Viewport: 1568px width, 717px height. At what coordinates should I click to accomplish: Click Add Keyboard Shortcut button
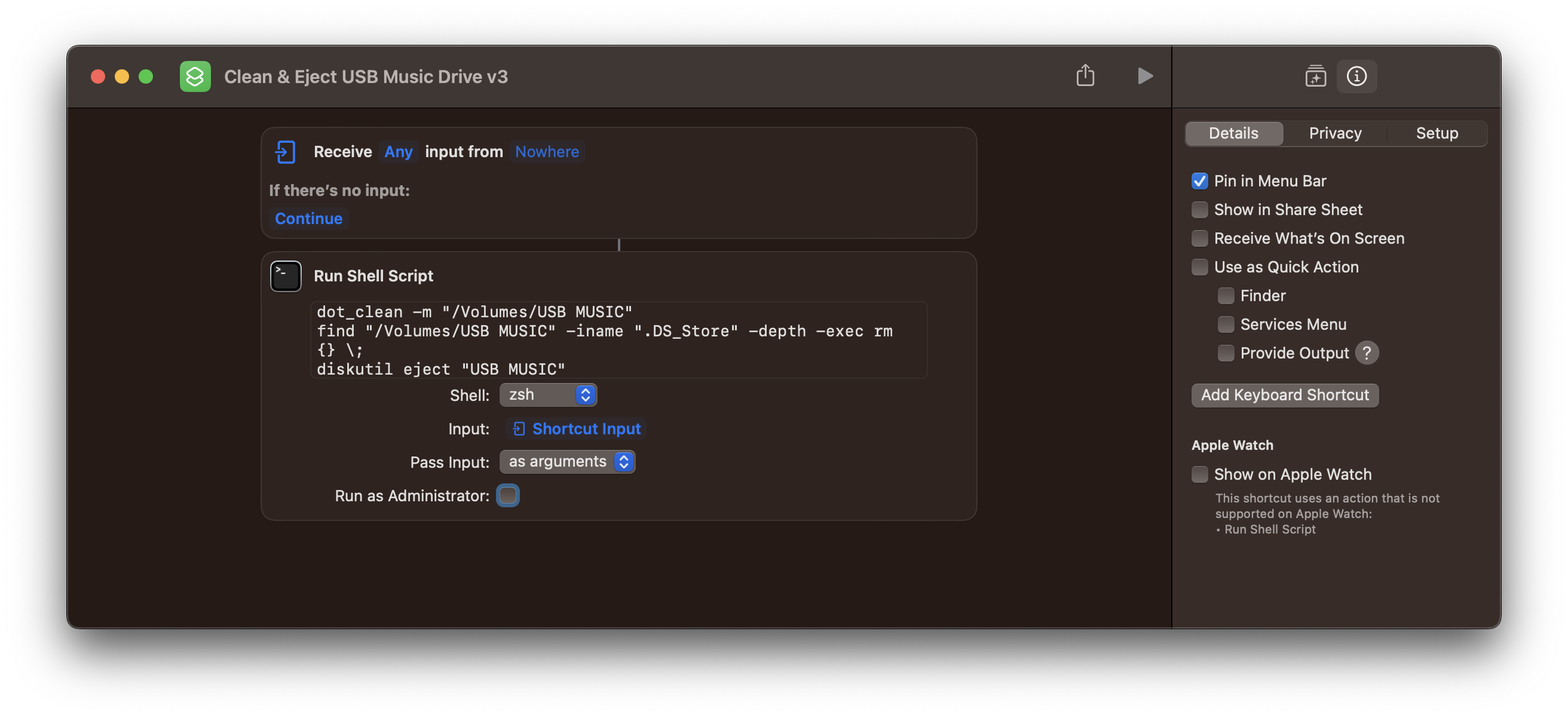tap(1284, 395)
